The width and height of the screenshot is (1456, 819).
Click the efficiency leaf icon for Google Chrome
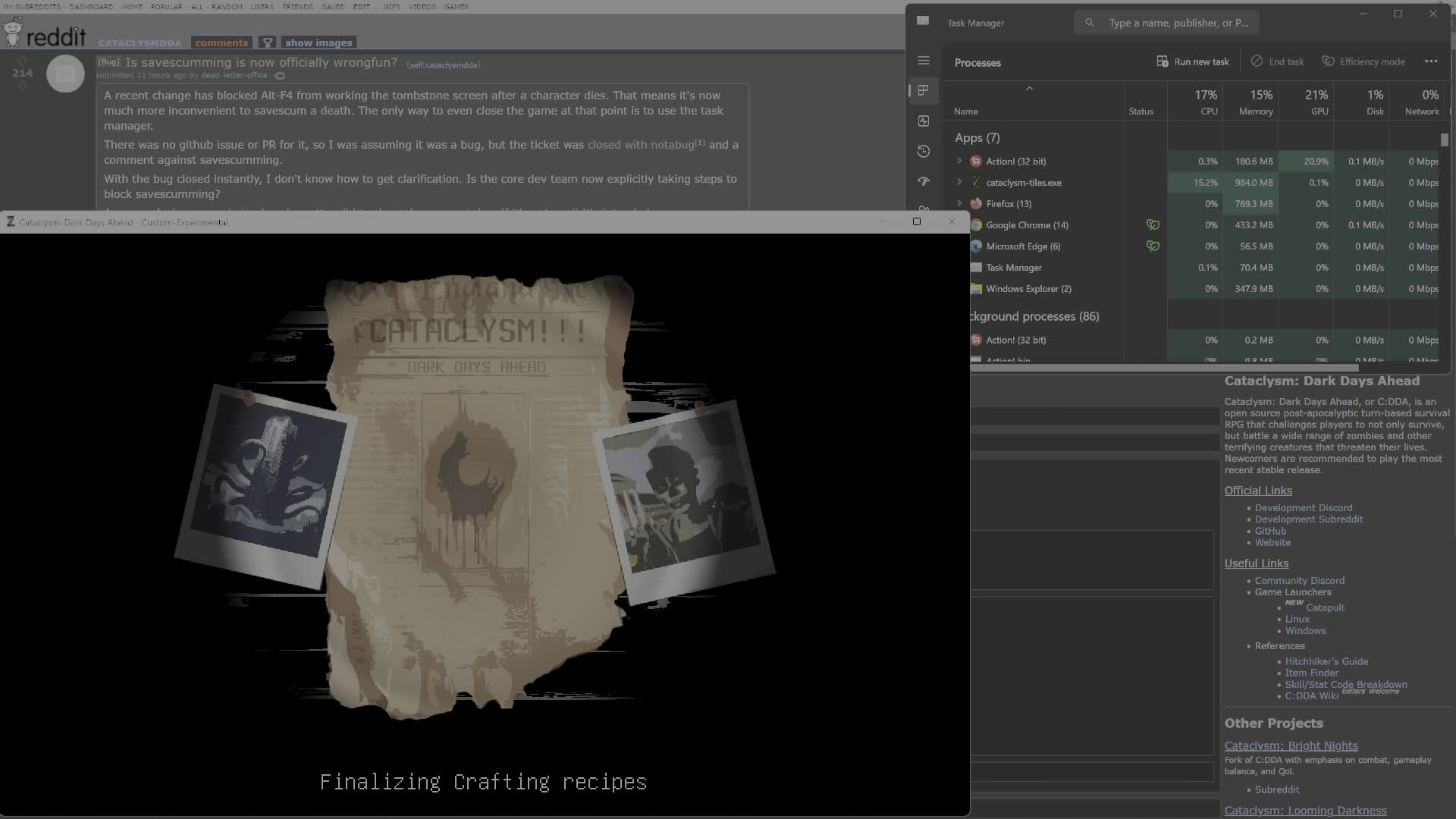(x=1153, y=224)
